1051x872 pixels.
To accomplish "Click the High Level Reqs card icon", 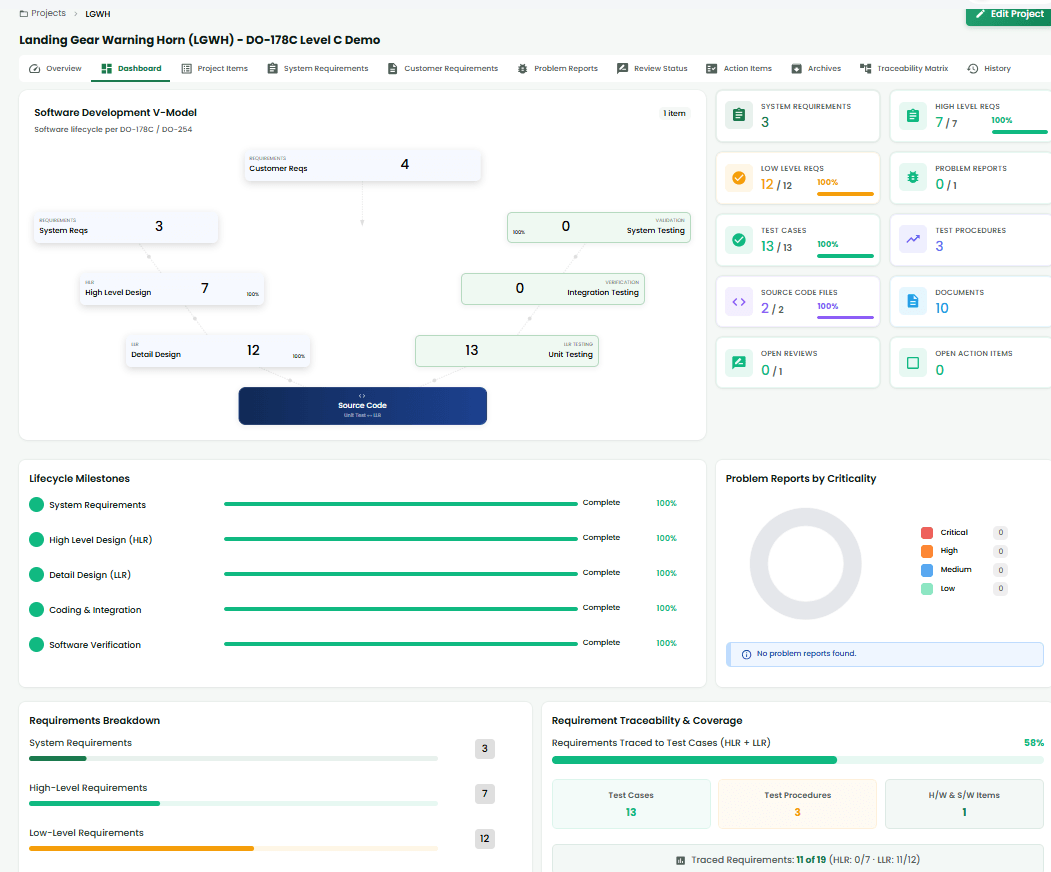I will click(x=913, y=115).
